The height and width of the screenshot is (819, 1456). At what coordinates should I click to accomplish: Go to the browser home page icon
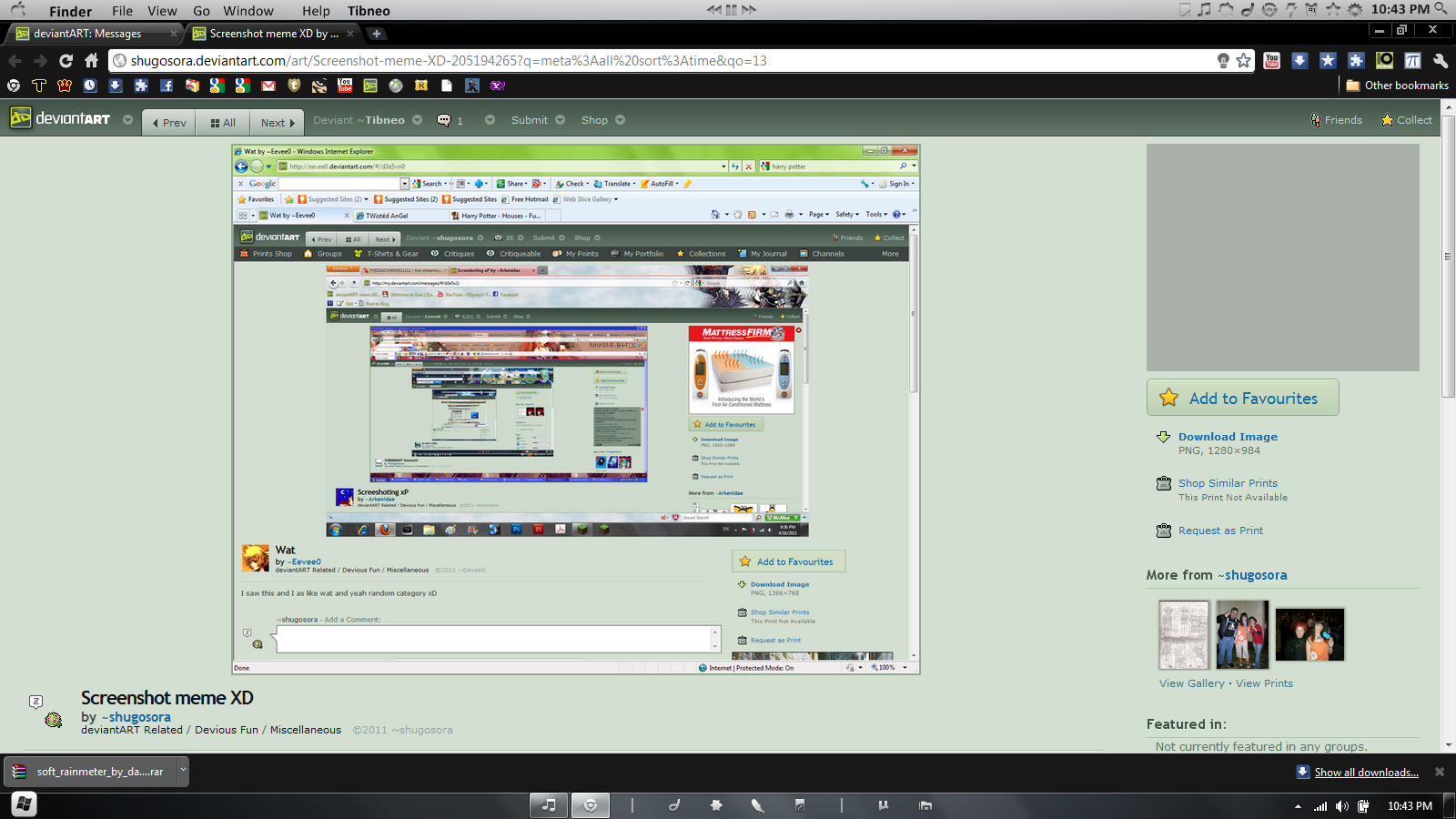(91, 61)
